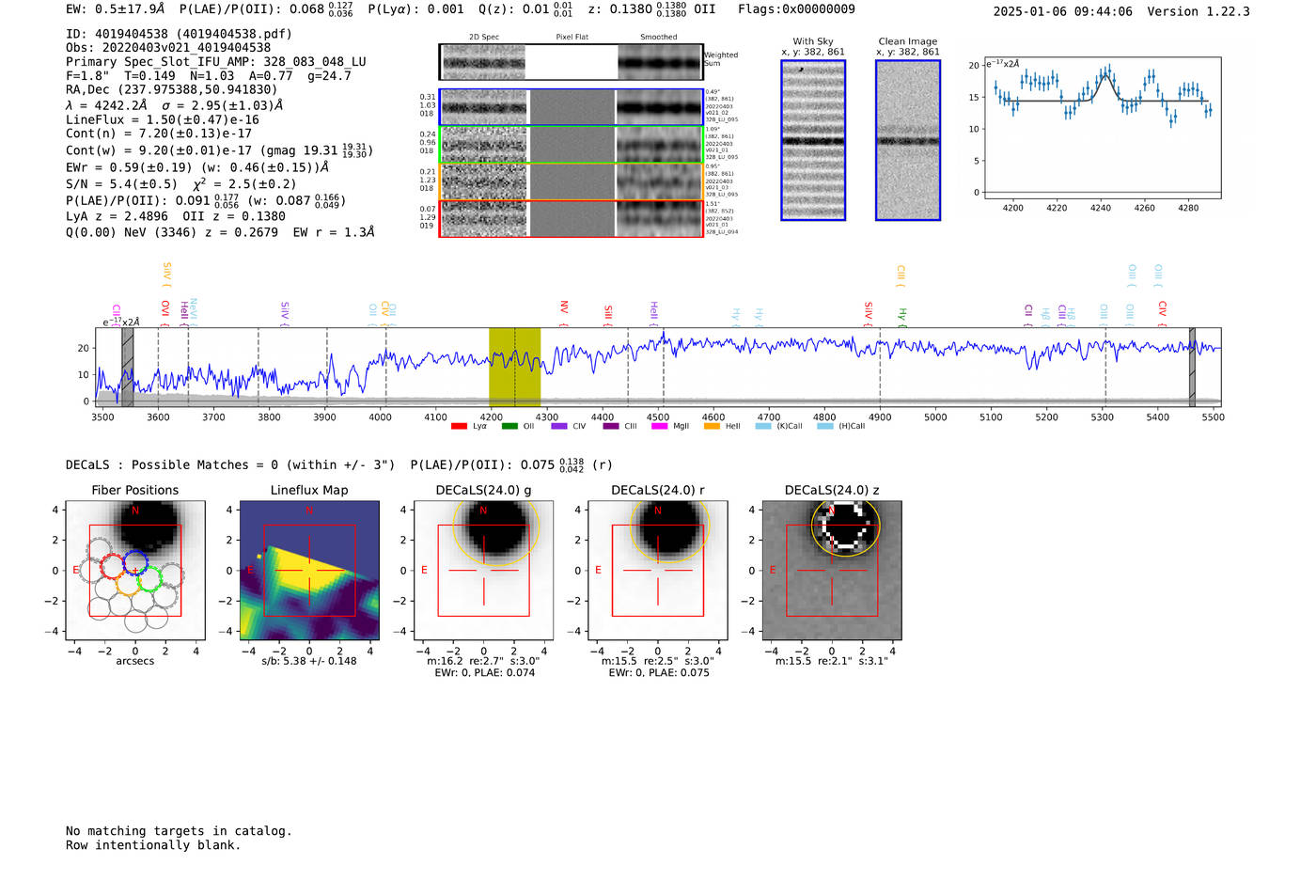Select the blue fiber circle in Fiber Positions
Viewport: 1316px width, 896px height.
135,564
